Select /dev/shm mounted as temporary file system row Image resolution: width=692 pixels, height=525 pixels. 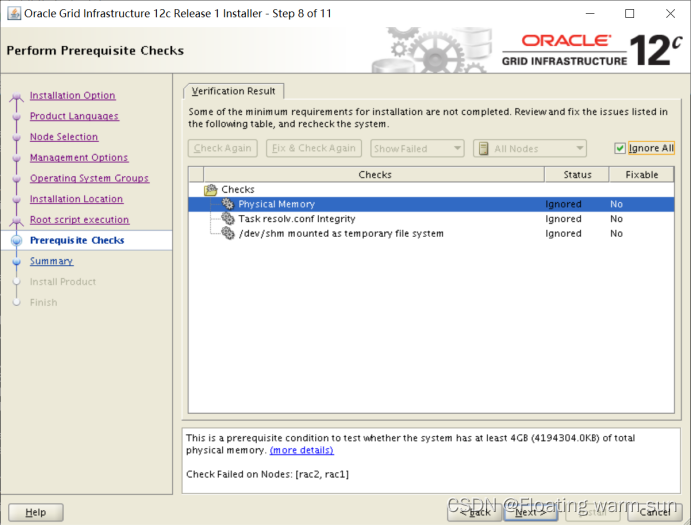click(431, 233)
